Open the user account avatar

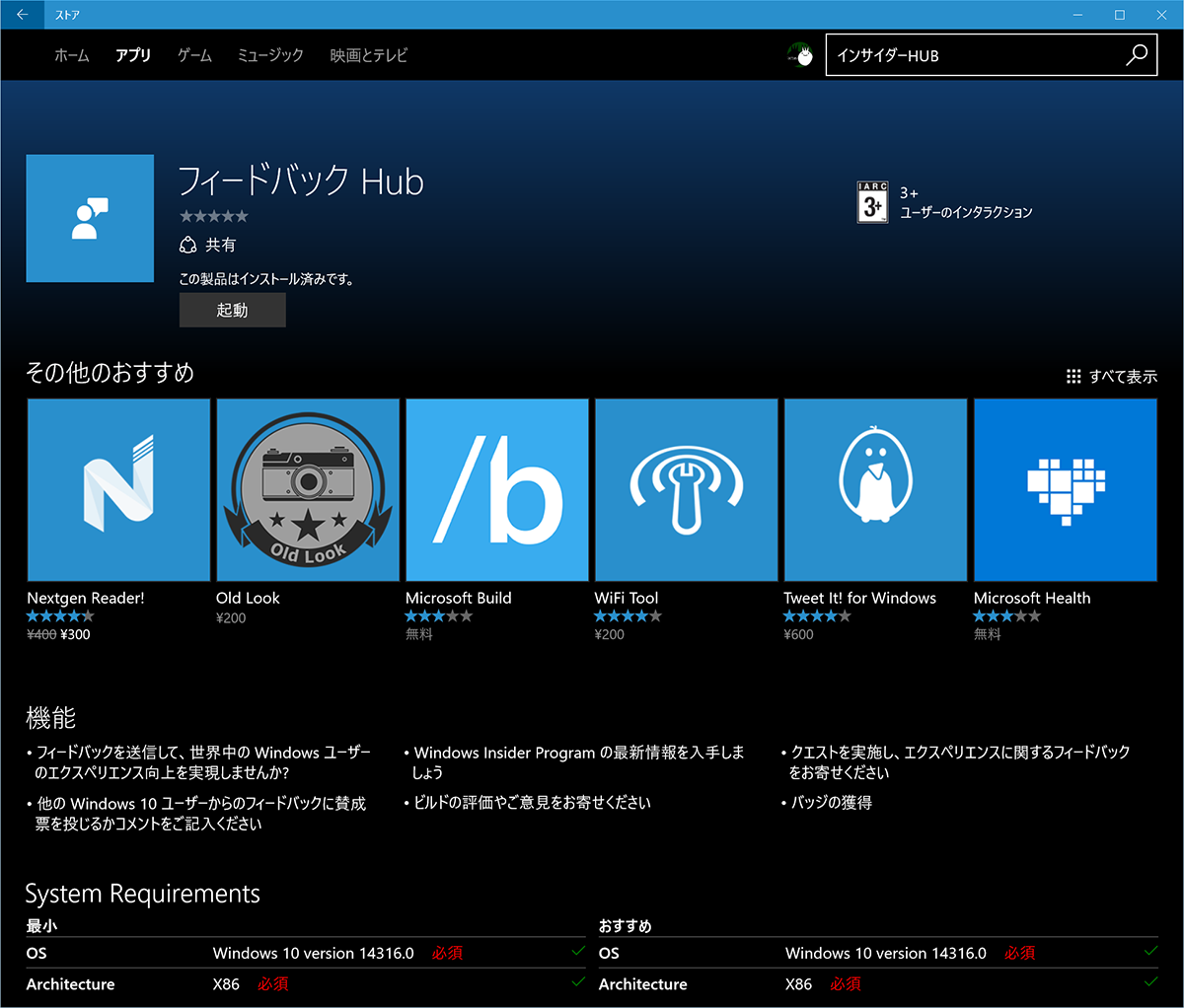pos(800,55)
